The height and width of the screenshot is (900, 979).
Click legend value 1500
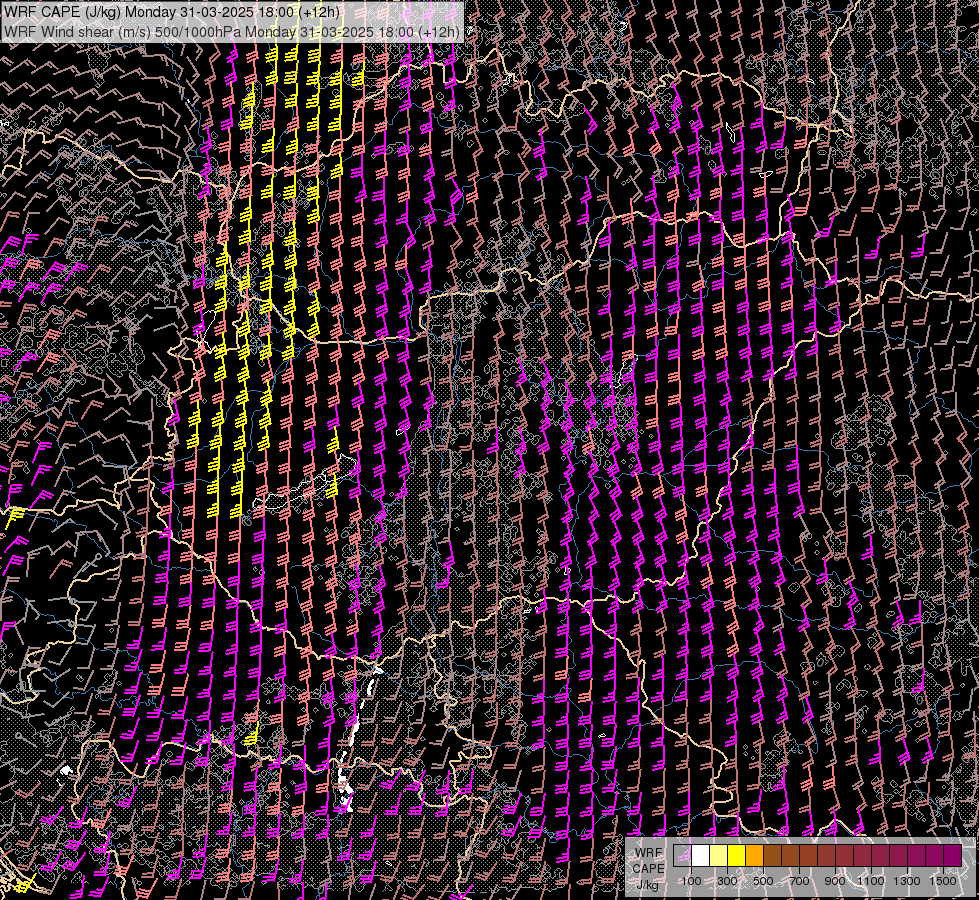(x=943, y=881)
